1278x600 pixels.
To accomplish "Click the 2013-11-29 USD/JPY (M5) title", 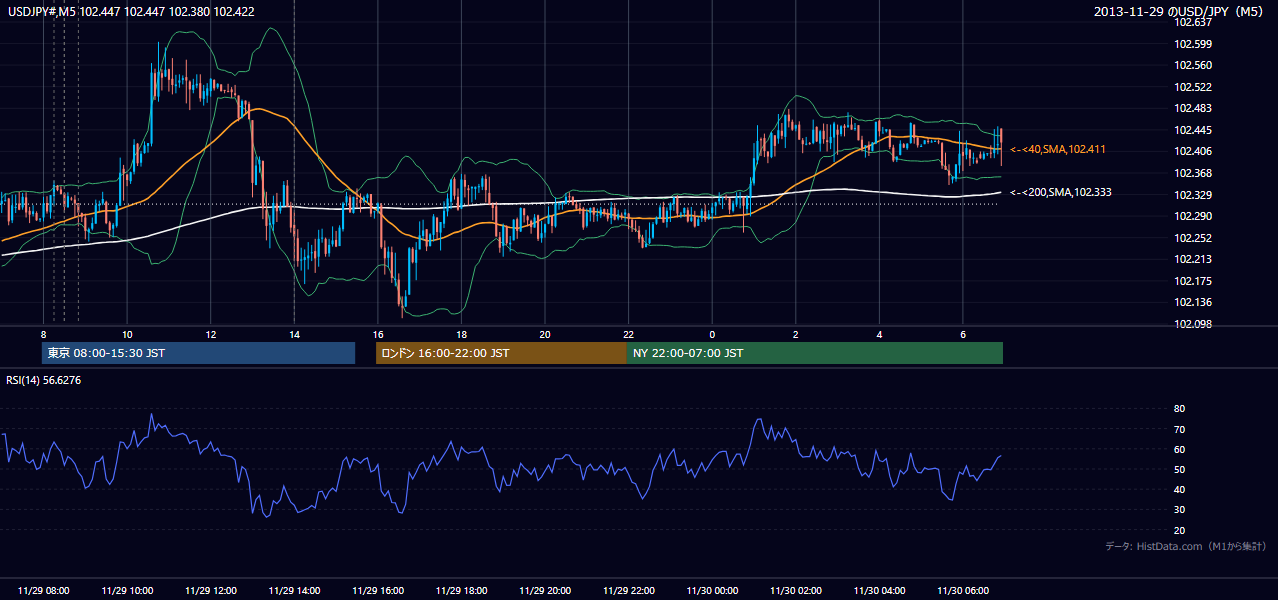I will point(1180,12).
